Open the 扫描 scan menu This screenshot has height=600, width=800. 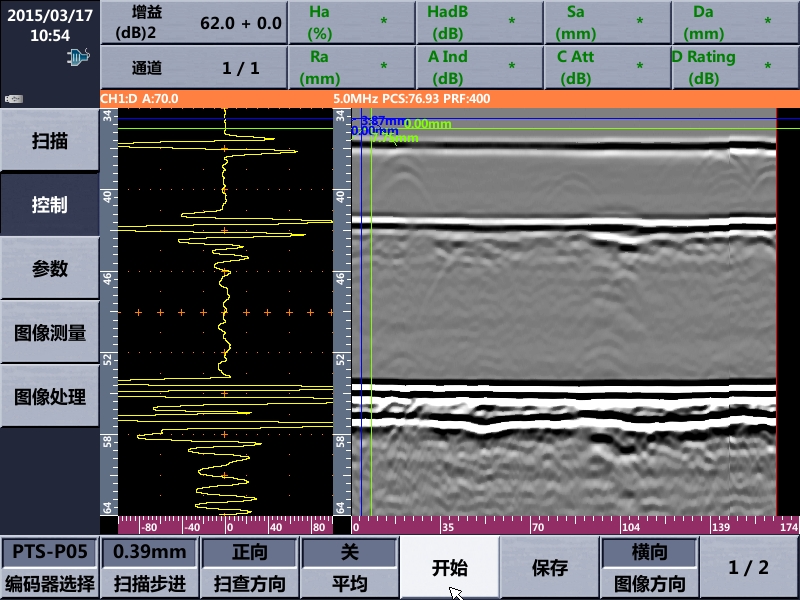[49, 140]
